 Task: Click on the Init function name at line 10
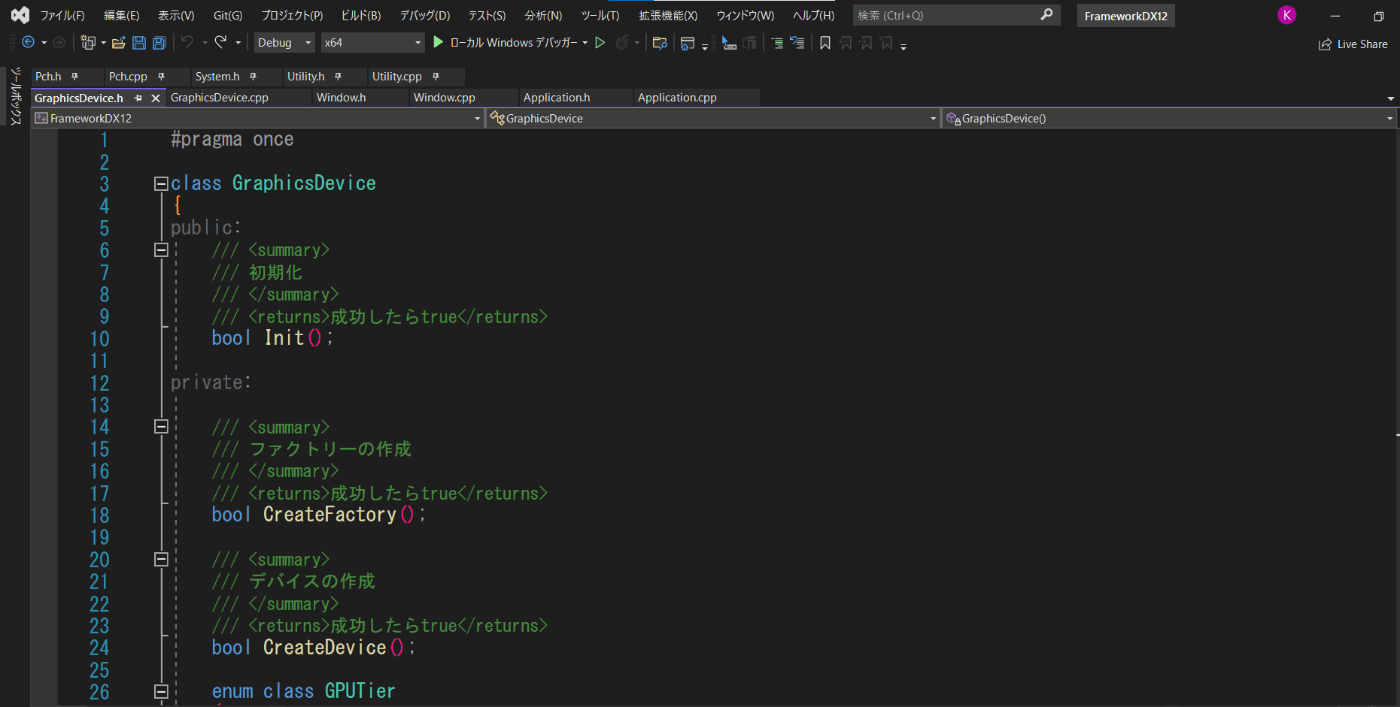(284, 338)
